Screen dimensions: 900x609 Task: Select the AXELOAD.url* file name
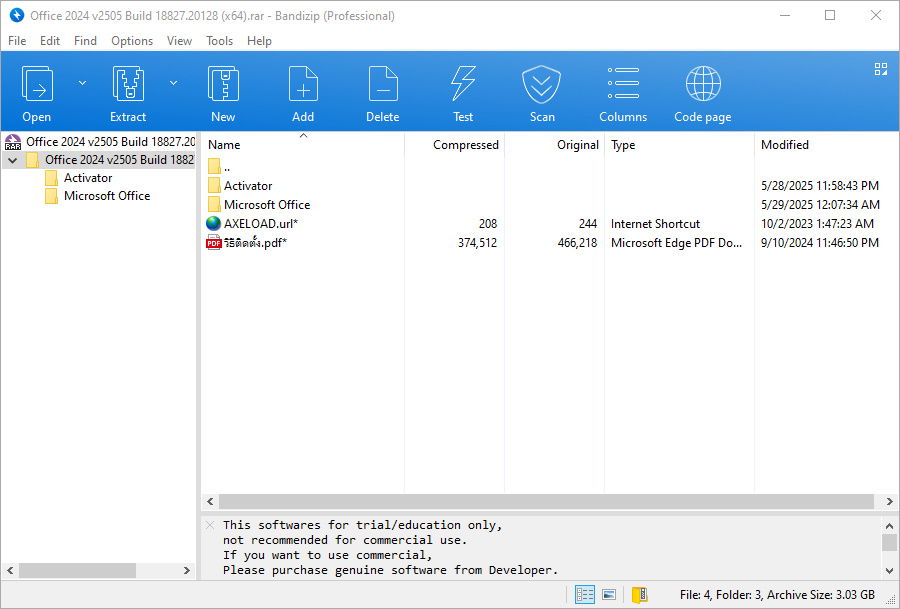pos(261,223)
